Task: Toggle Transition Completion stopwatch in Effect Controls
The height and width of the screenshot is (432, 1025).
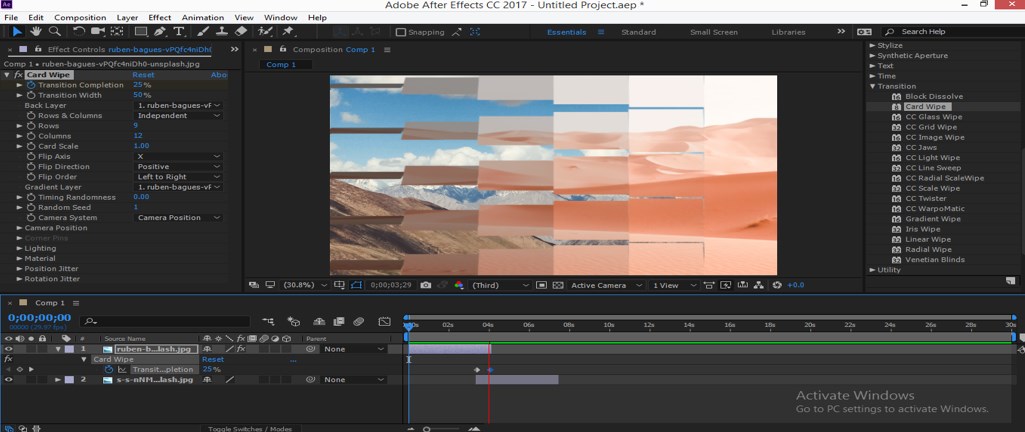Action: [31, 85]
